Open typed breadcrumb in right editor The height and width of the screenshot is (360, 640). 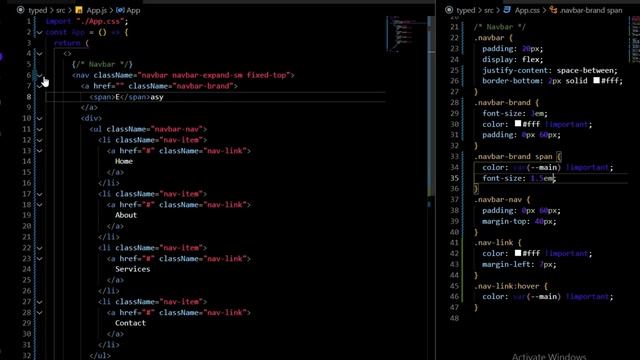(466, 10)
